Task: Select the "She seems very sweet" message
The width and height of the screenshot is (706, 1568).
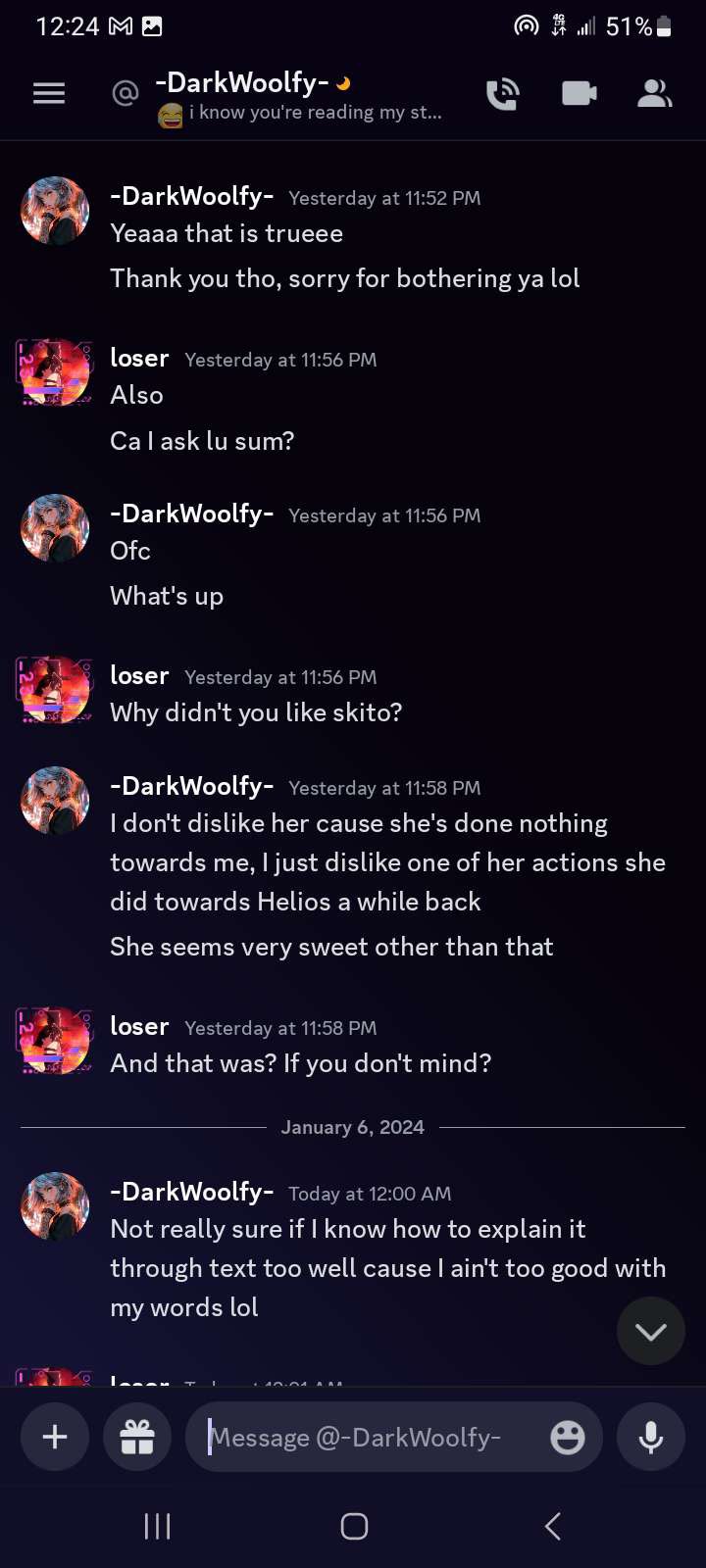Action: pos(331,947)
